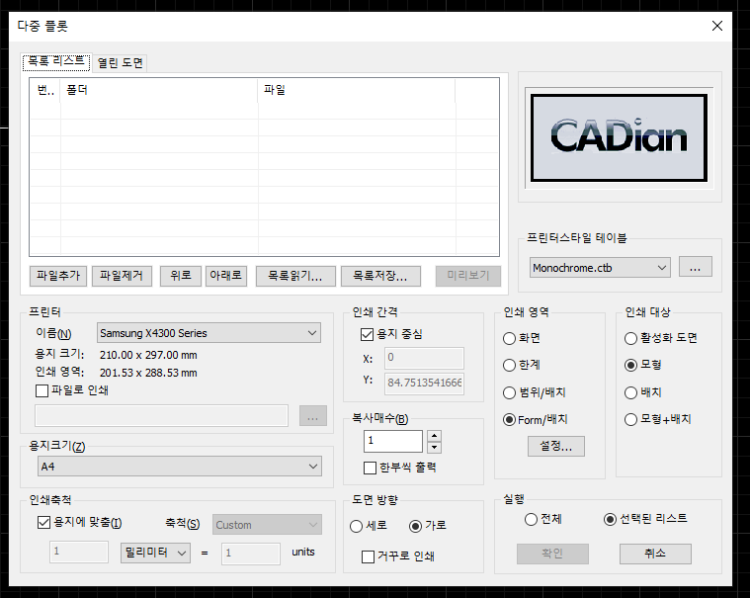Click the 파일추가 button
This screenshot has width=750, height=598.
click(x=58, y=276)
